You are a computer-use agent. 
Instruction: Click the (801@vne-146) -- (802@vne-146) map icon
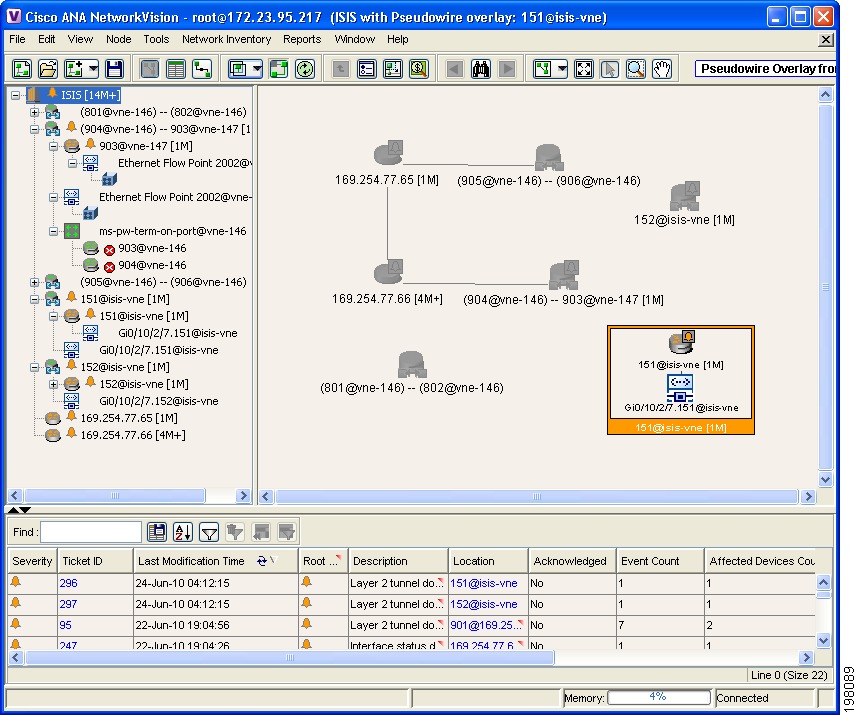[x=412, y=364]
